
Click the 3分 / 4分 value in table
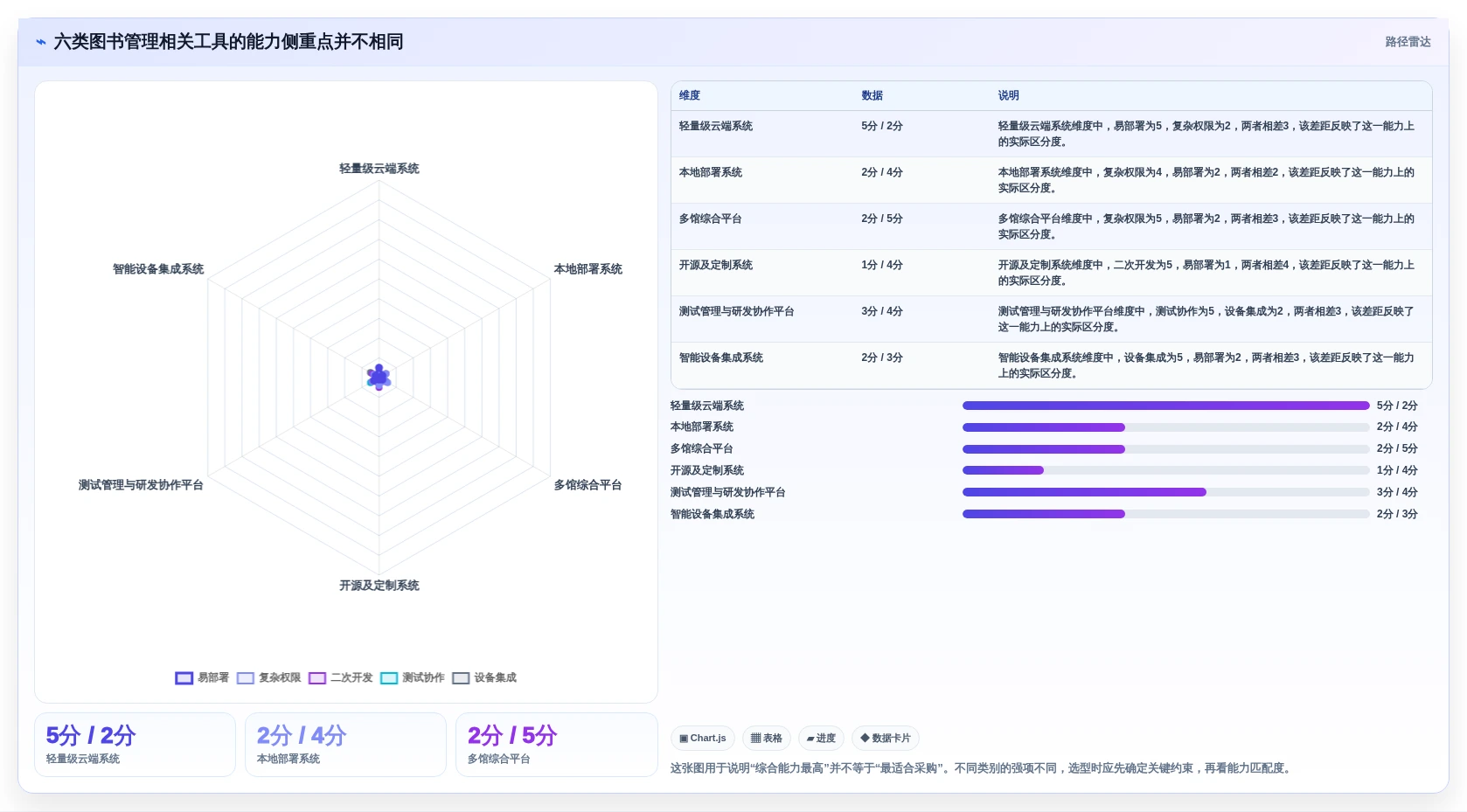pos(882,311)
